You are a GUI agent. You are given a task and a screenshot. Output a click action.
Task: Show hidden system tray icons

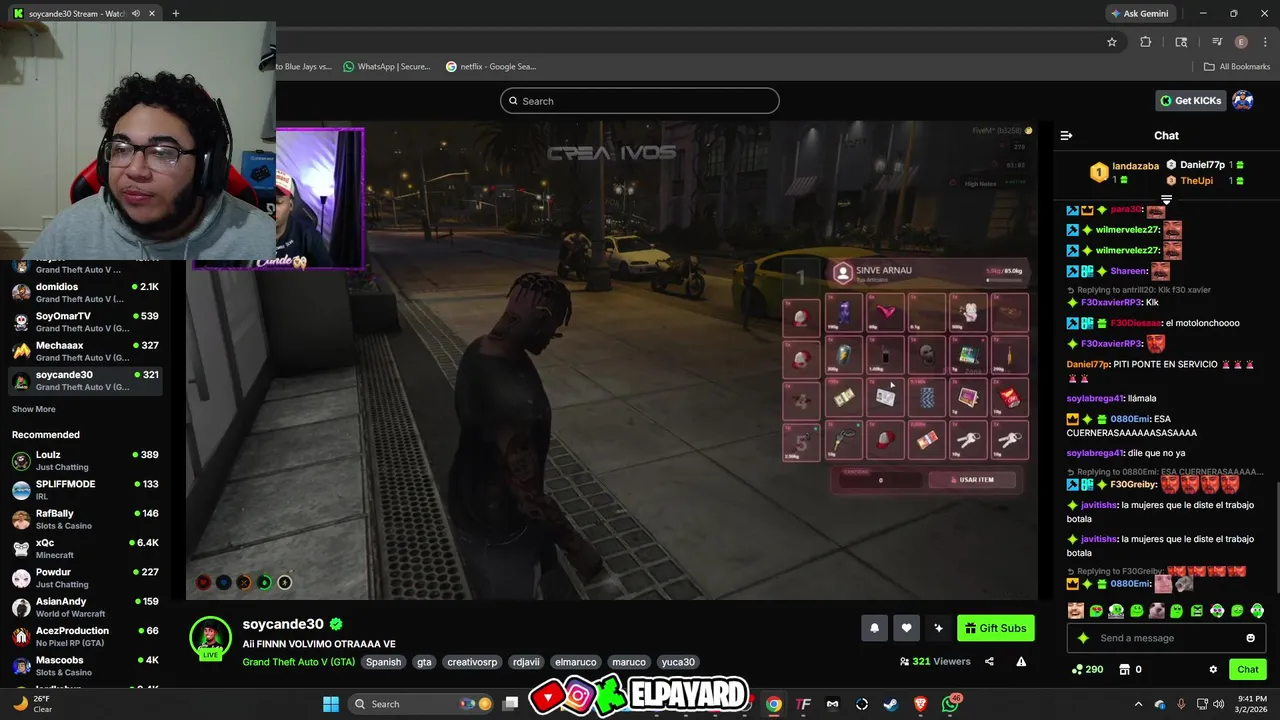point(1138,704)
